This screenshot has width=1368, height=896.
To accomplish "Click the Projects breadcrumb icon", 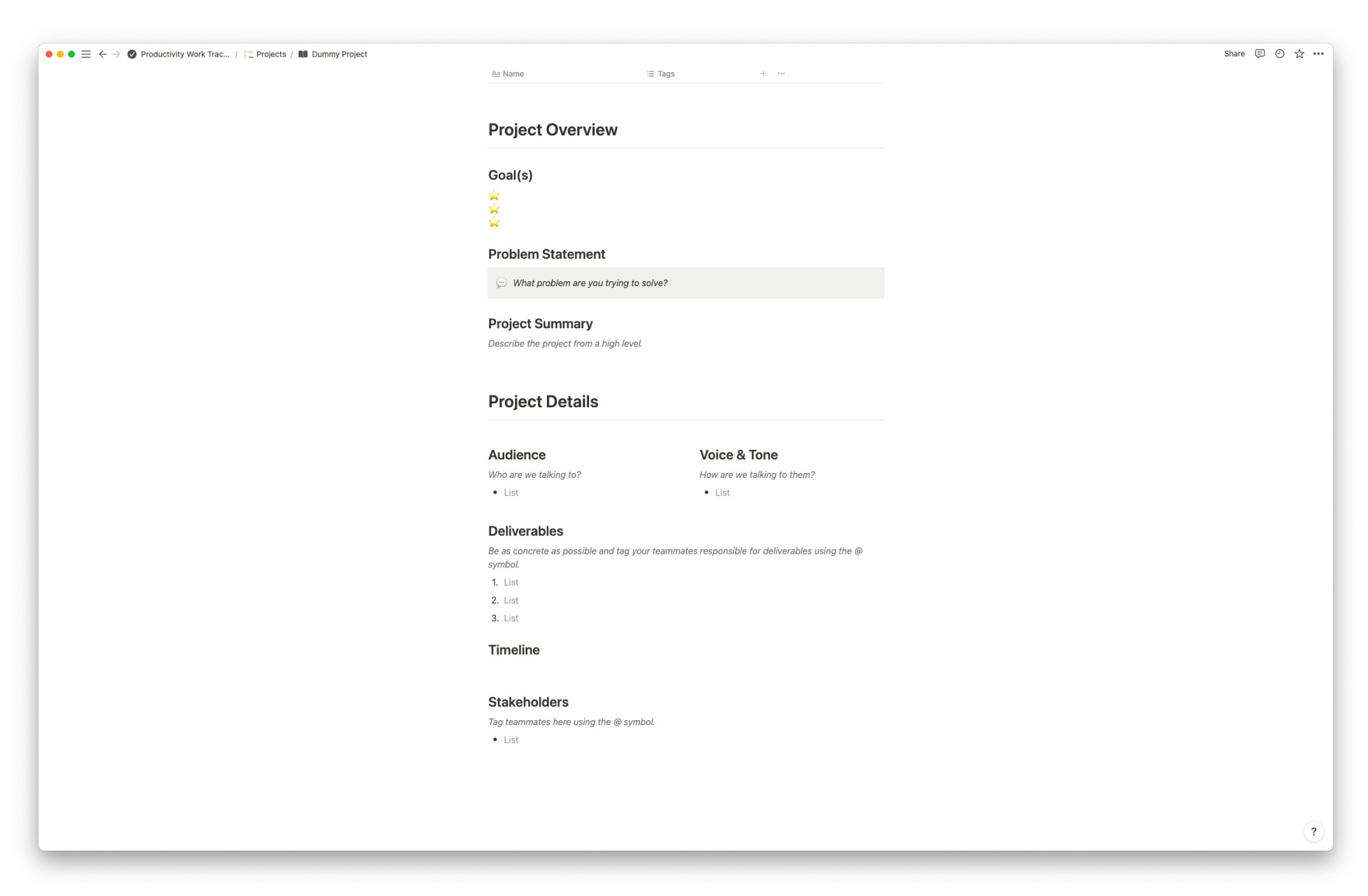I will click(x=249, y=54).
